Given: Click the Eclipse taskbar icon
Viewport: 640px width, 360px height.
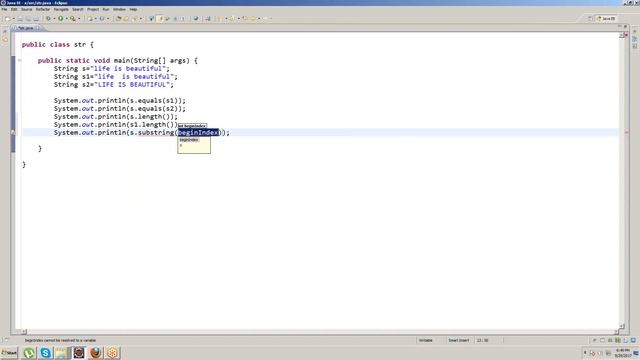Looking at the screenshot, I should 79,353.
